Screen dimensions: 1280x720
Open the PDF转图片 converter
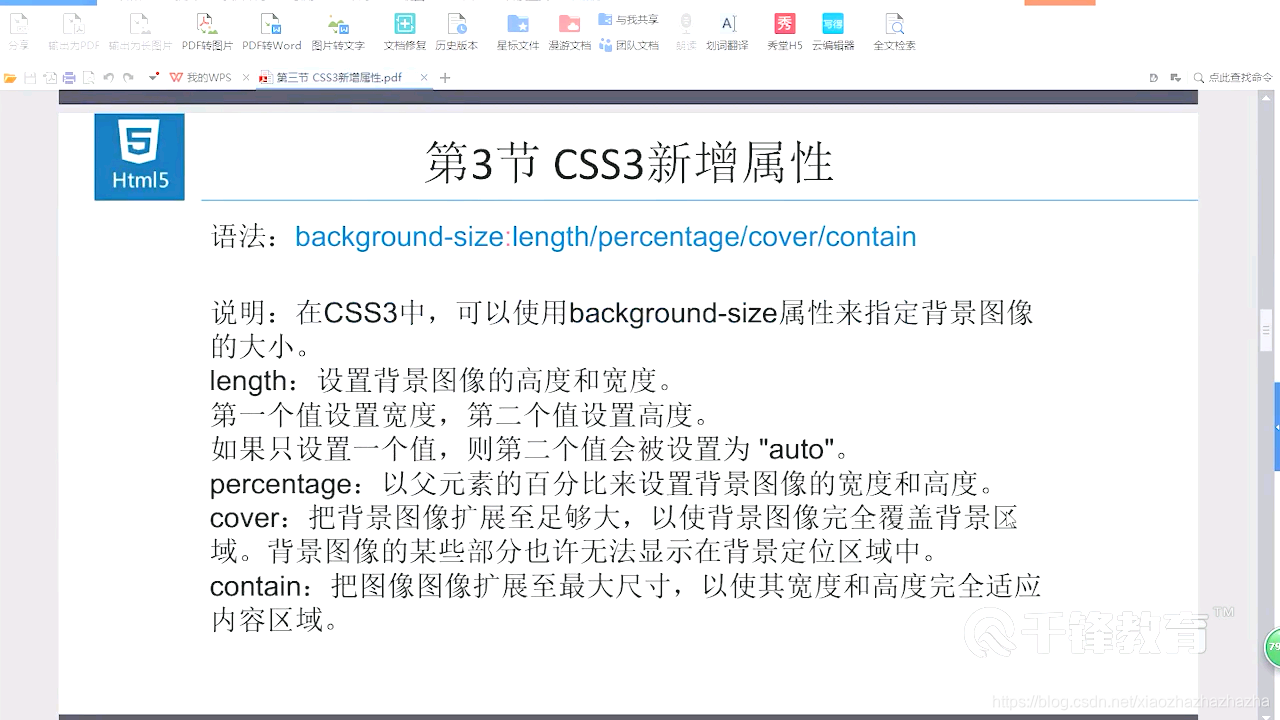207,32
